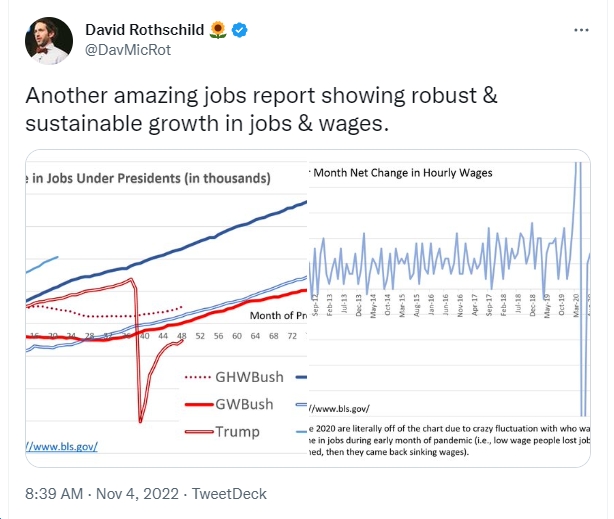
Task: Click the GWBush red legend line
Action: point(199,404)
